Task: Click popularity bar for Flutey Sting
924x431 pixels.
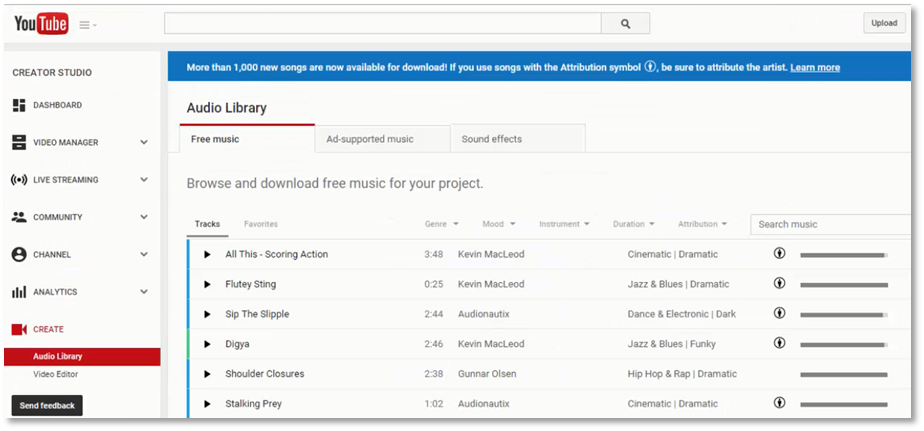Action: 844,285
